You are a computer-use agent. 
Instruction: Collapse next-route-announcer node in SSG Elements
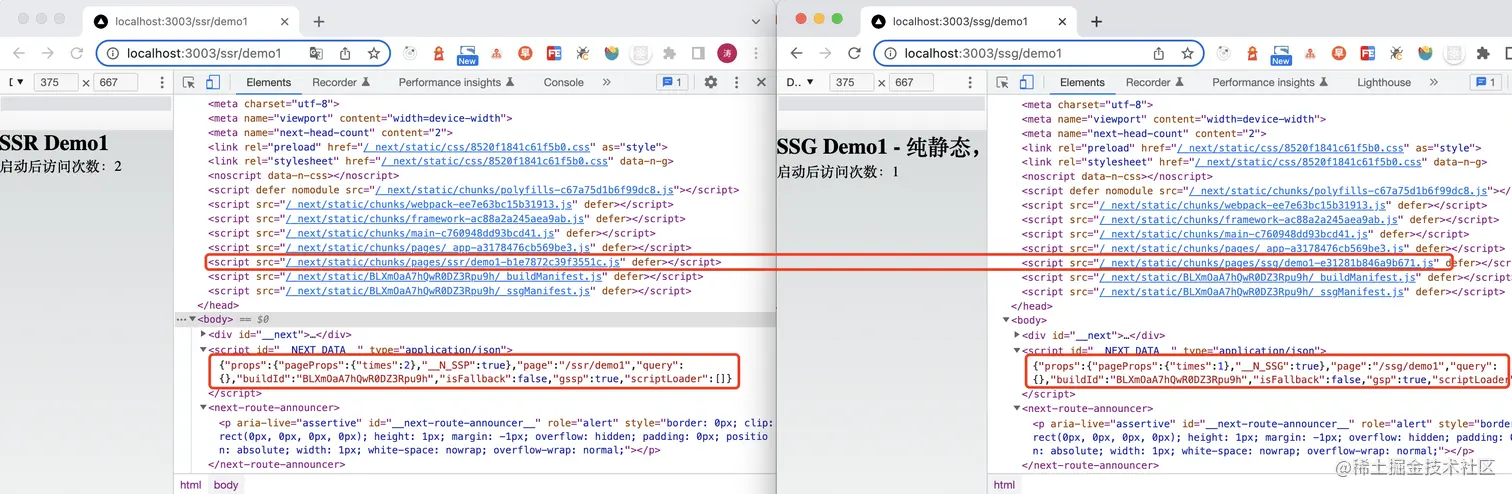(1017, 409)
